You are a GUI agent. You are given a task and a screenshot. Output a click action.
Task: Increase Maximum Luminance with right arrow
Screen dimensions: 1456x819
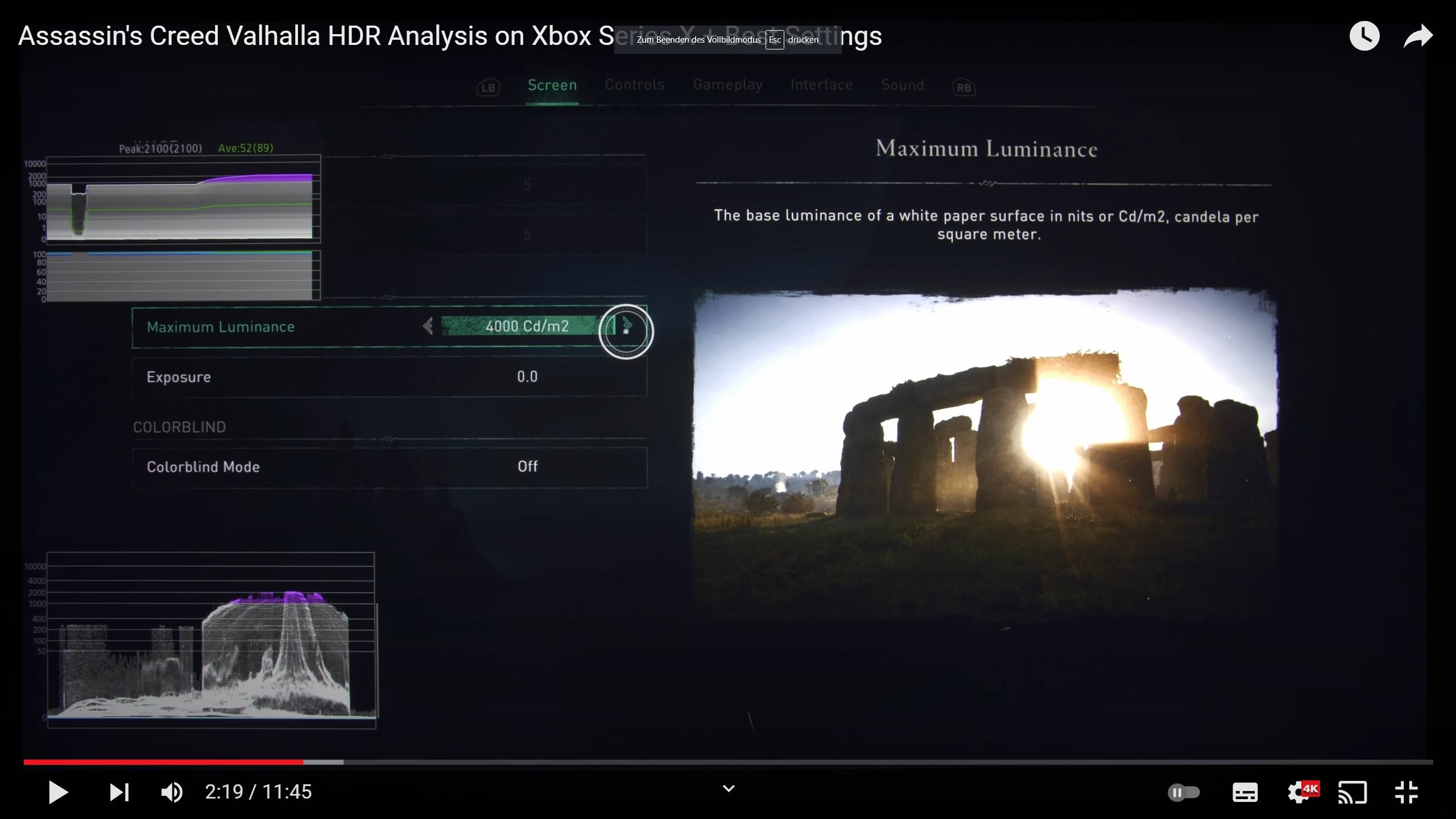(627, 326)
